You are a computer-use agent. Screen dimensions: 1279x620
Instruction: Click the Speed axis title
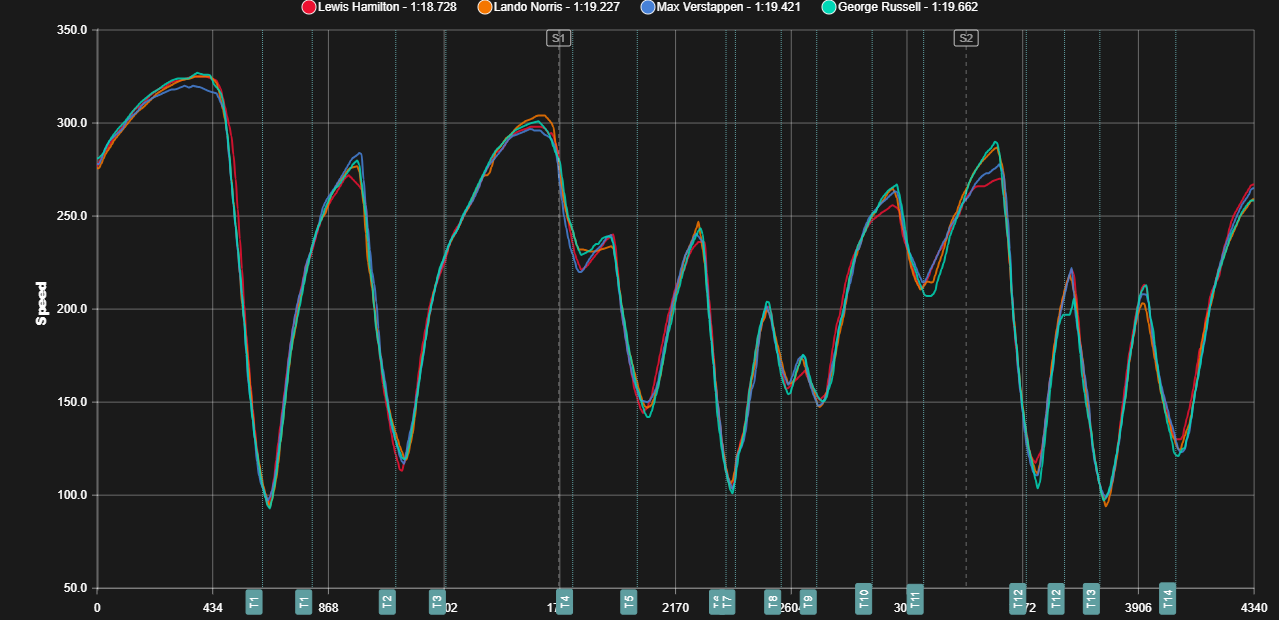(x=41, y=304)
